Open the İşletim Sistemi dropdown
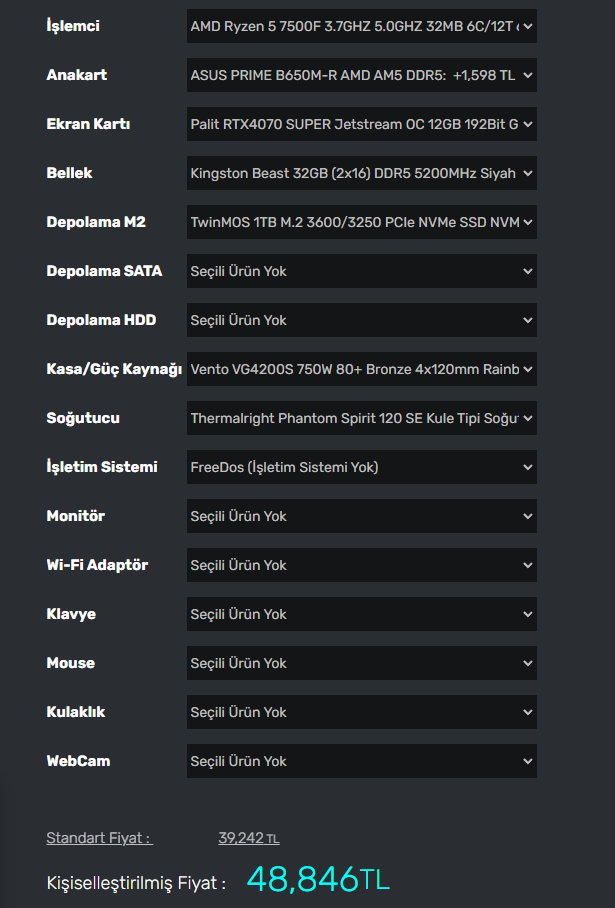This screenshot has height=908, width=615. tap(361, 467)
